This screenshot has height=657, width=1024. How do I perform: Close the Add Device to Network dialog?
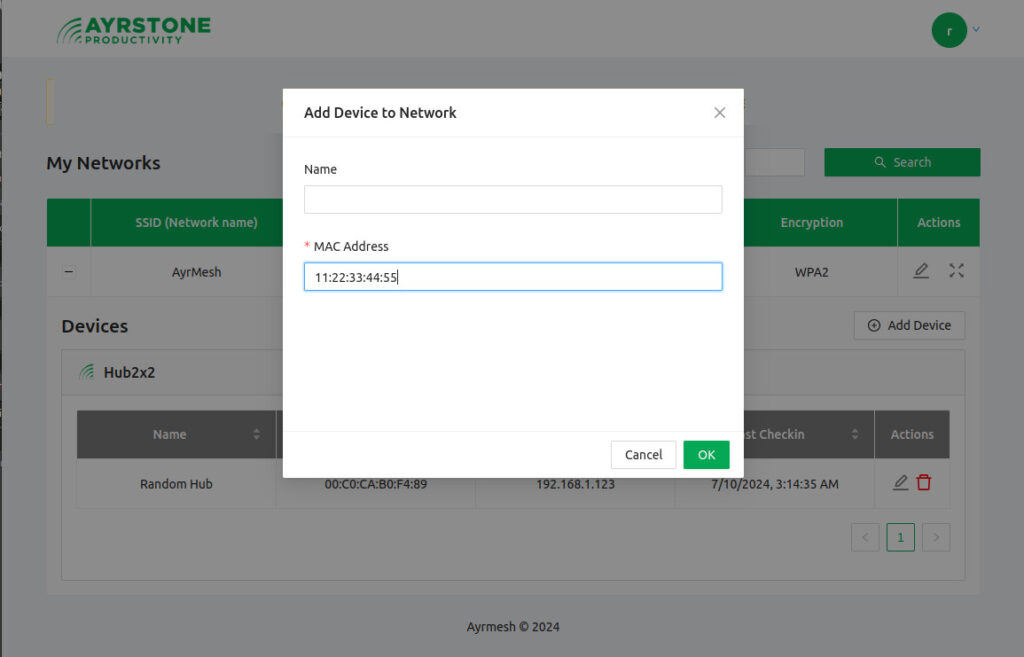[x=719, y=113]
